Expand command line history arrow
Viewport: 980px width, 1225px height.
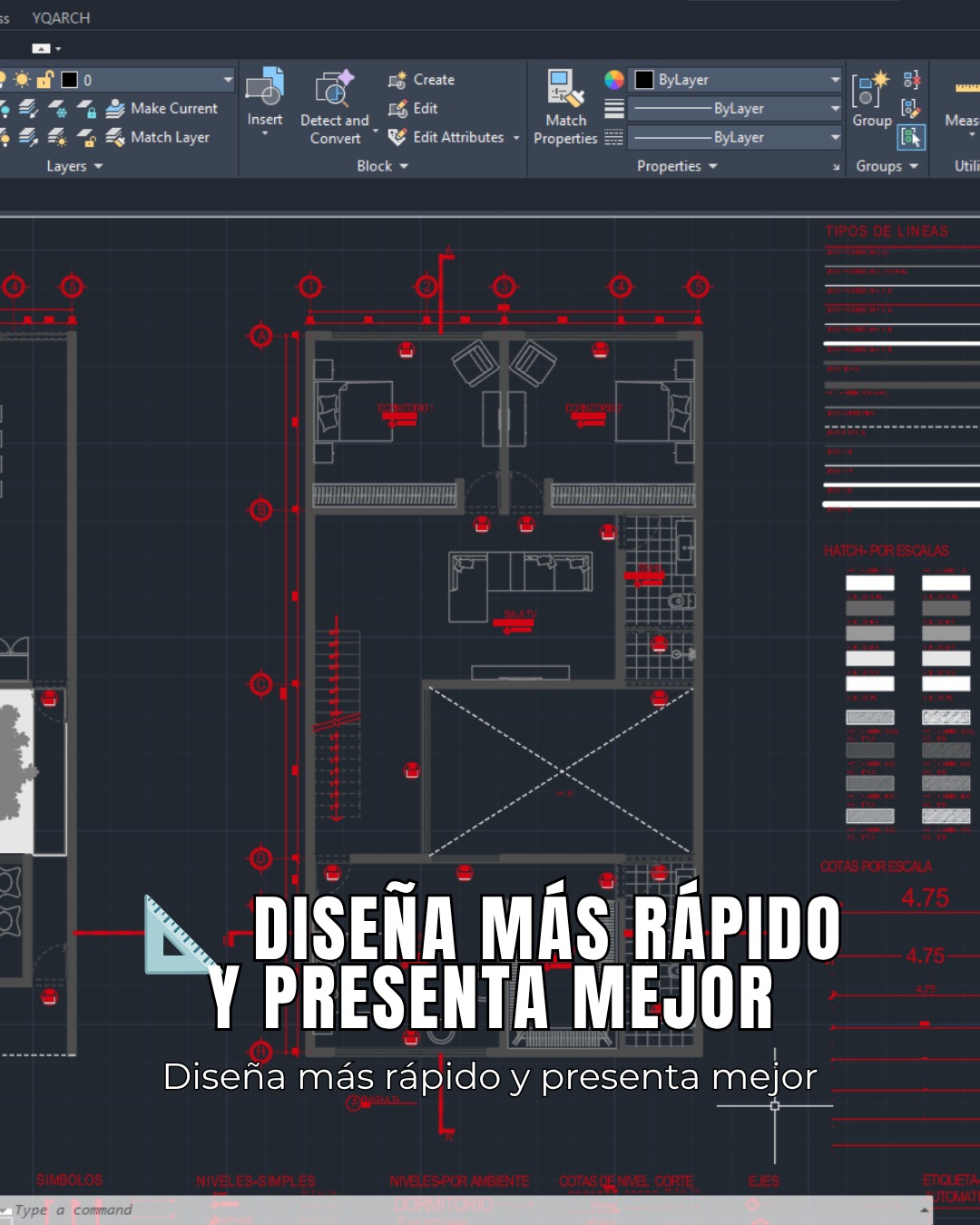coord(925,1210)
